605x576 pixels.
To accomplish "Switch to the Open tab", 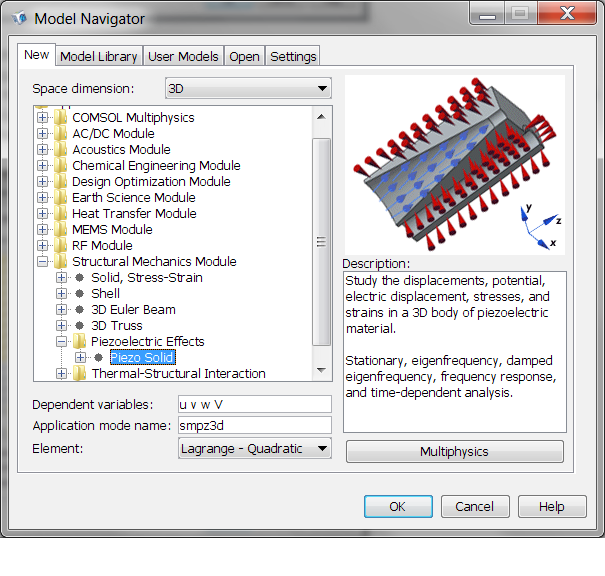I will (244, 56).
